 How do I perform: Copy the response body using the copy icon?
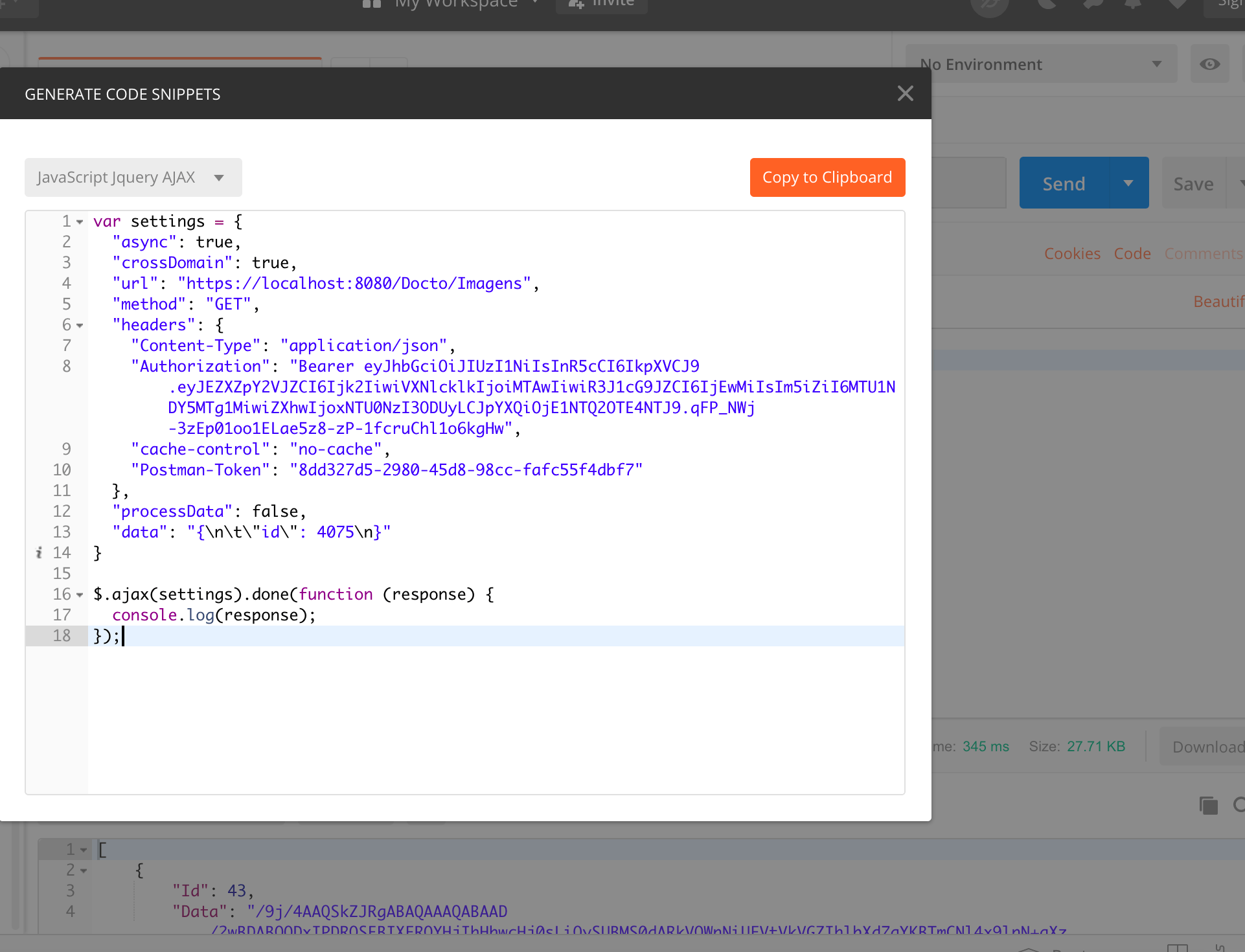[1207, 806]
